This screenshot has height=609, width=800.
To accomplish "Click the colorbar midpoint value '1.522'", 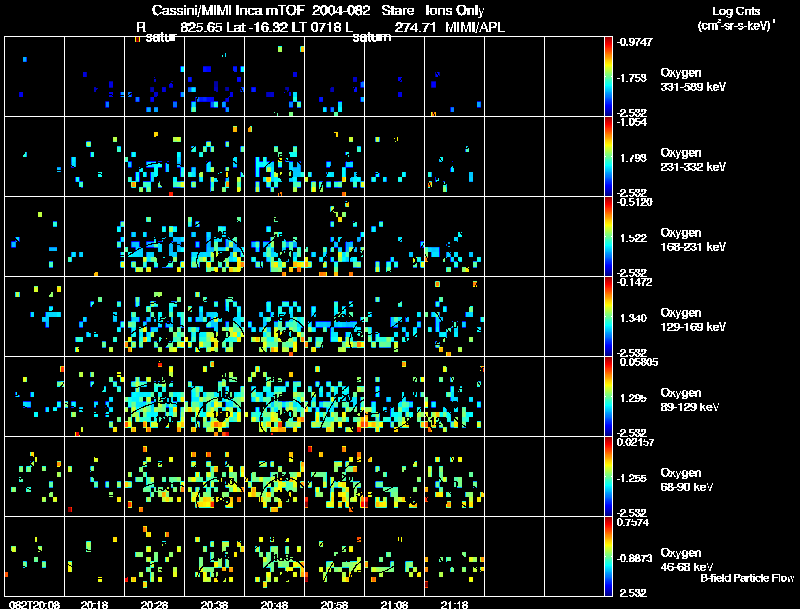I will (633, 238).
